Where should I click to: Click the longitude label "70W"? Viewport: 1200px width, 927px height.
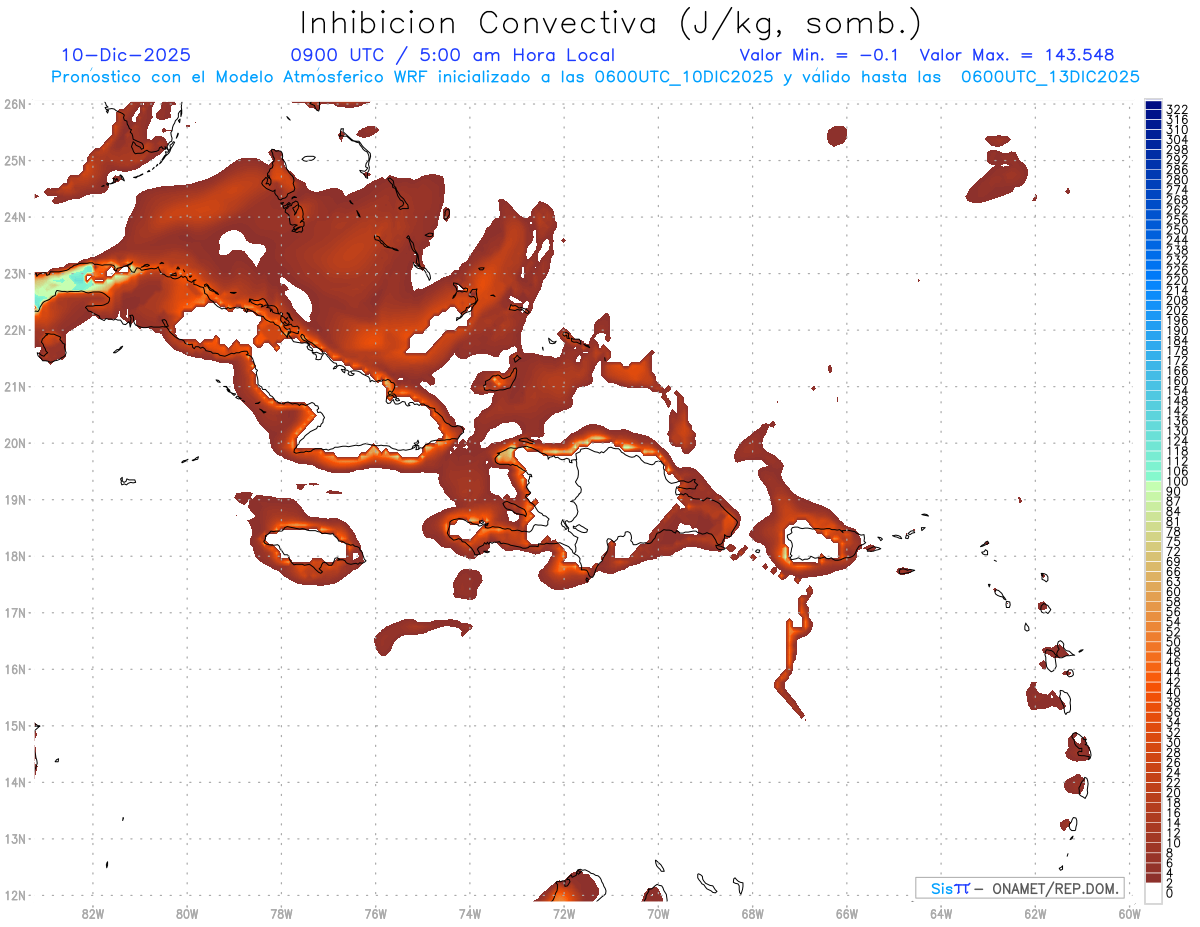(658, 912)
